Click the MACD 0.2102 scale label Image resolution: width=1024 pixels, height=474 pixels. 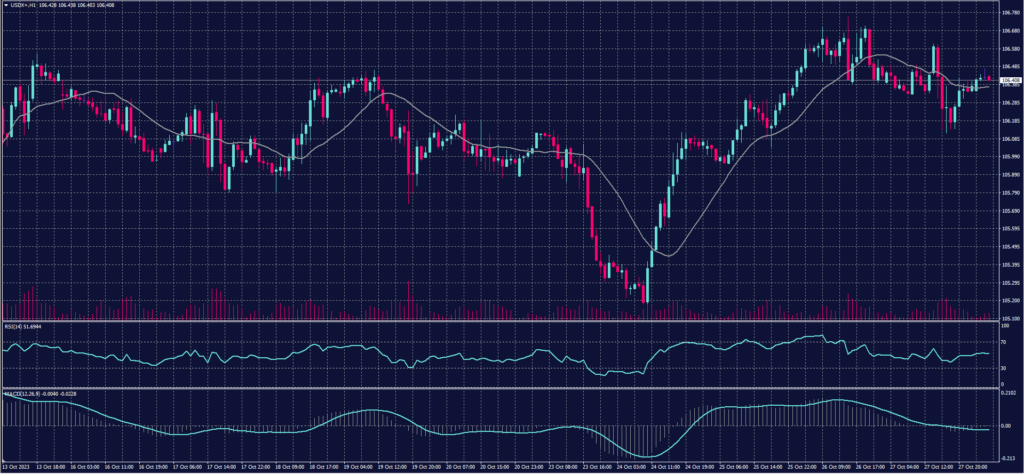(x=1008, y=393)
